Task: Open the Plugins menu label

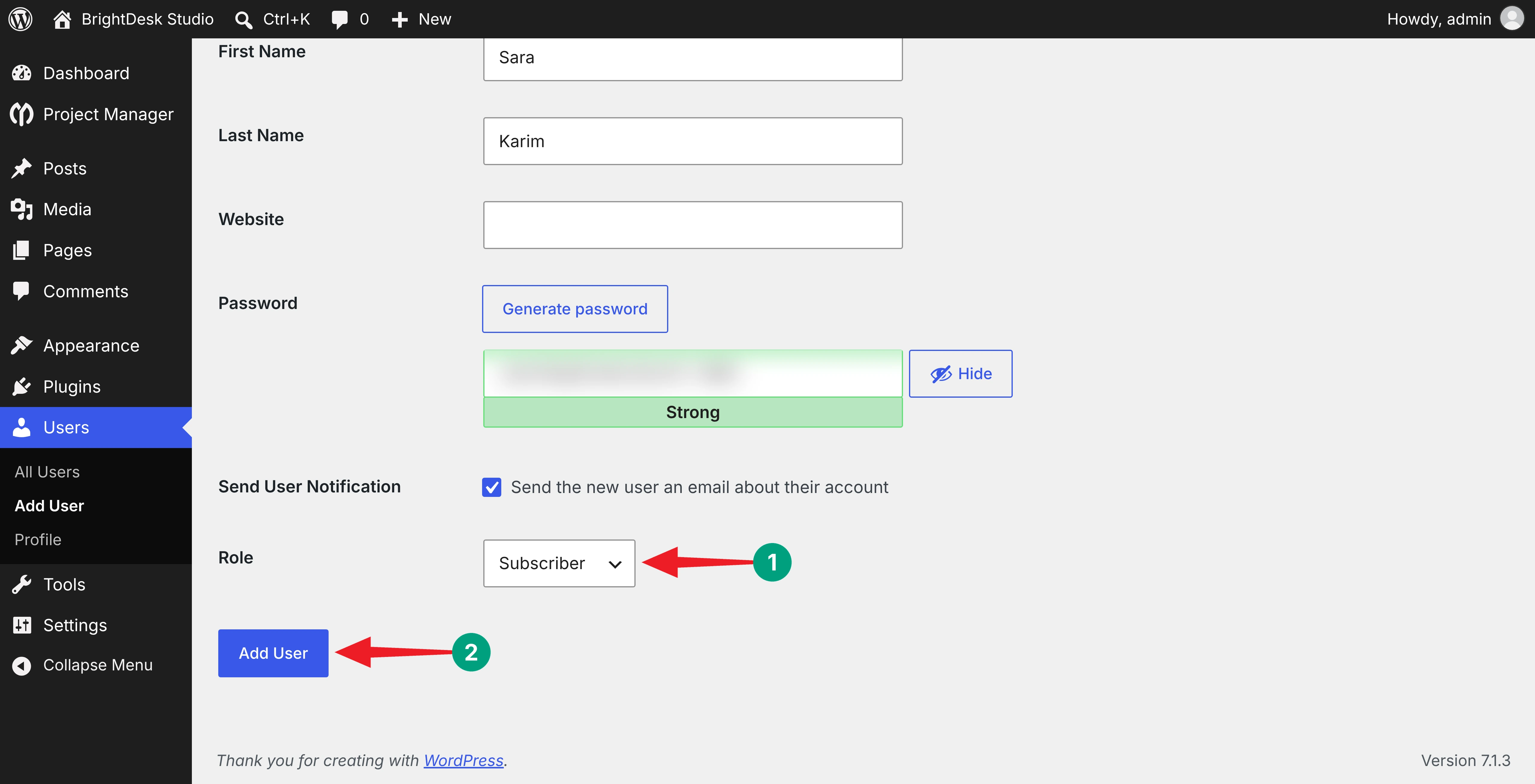Action: tap(72, 387)
